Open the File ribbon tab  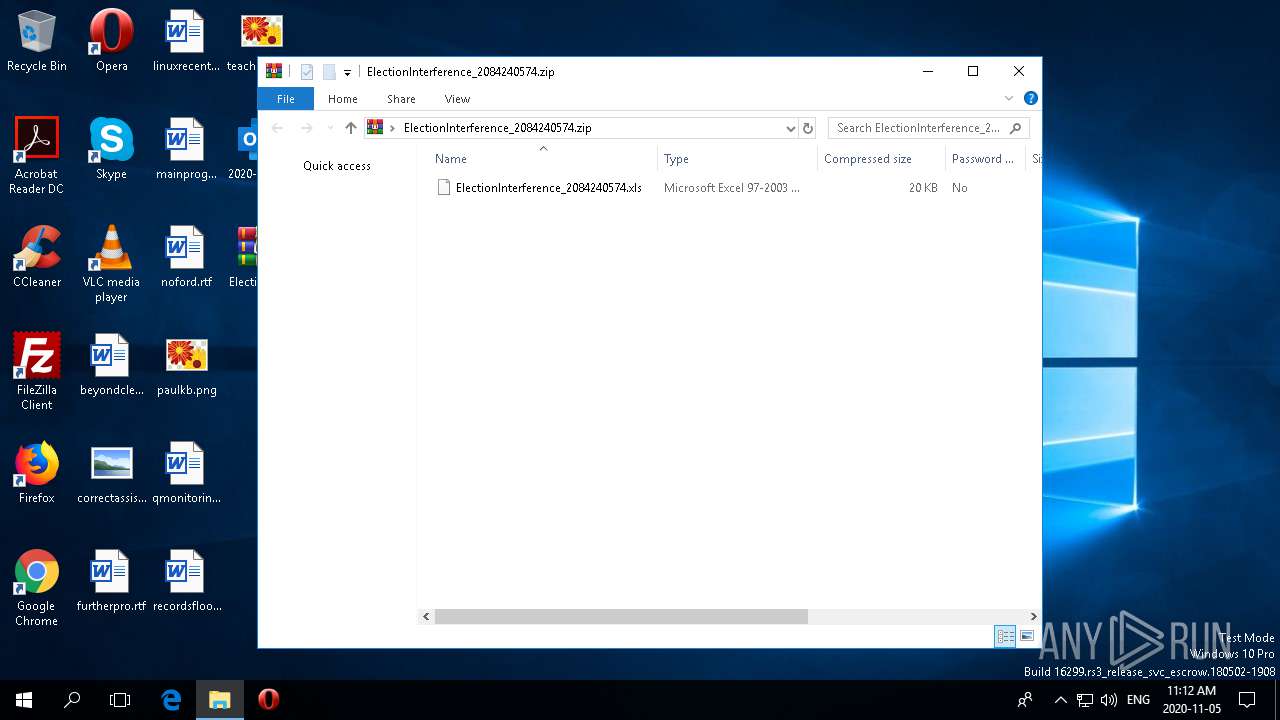(285, 99)
